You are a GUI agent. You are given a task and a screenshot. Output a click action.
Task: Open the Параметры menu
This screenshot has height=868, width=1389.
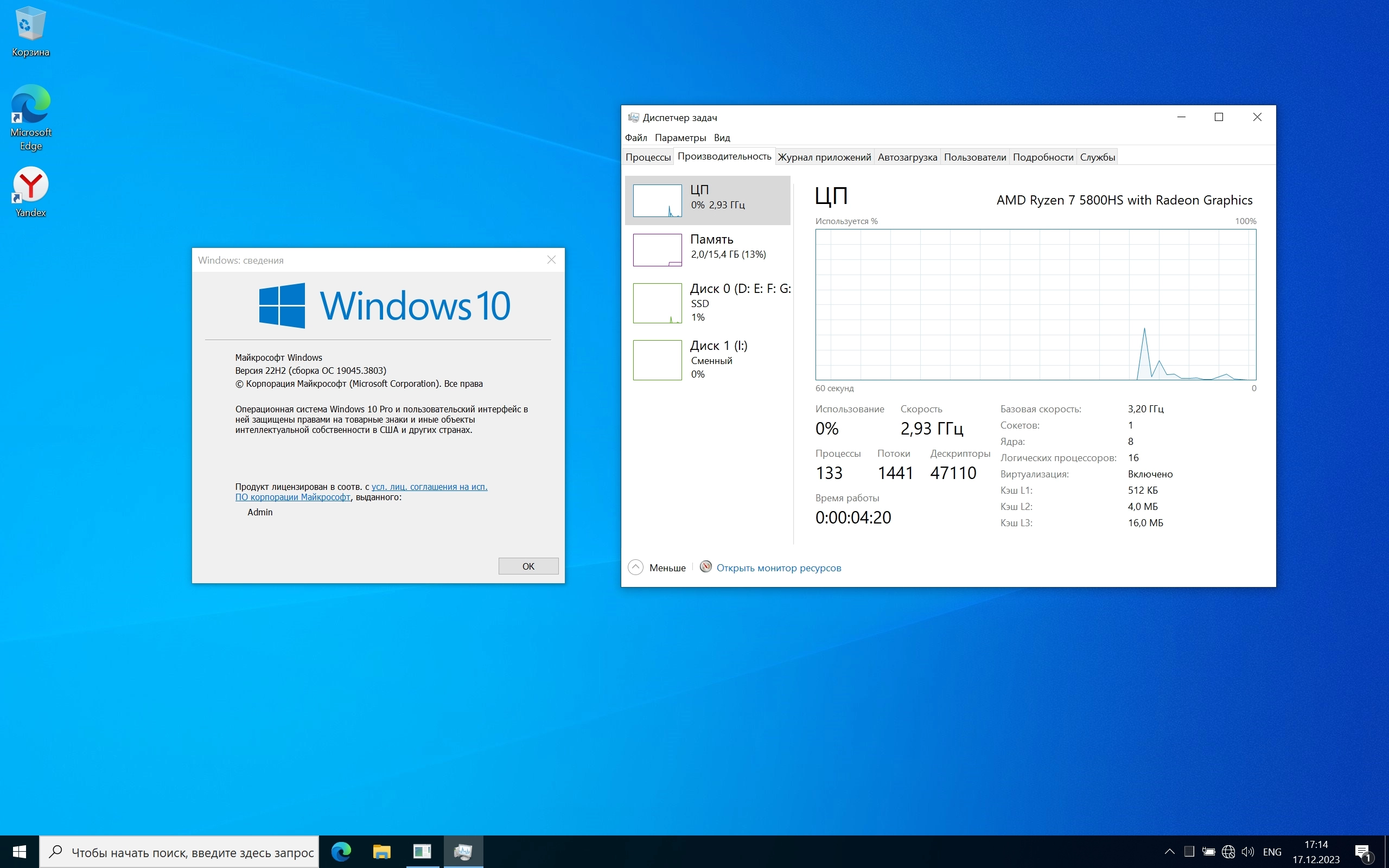[680, 138]
